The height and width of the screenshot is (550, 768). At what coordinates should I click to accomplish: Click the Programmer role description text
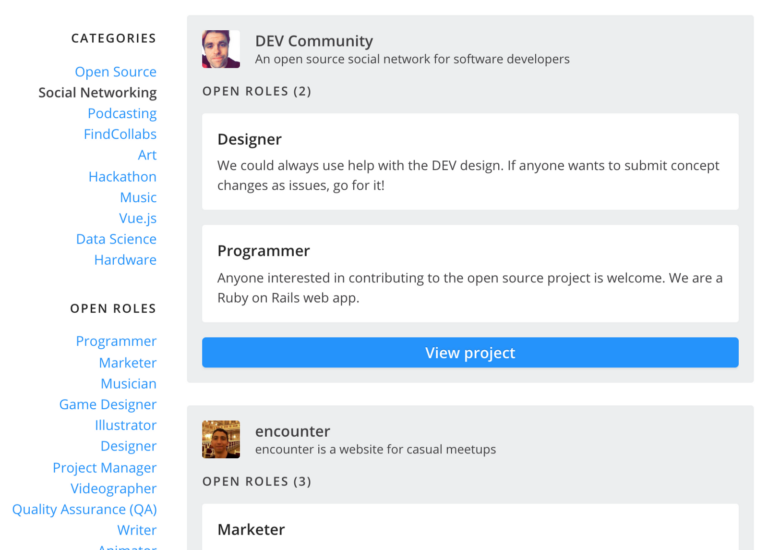pos(470,288)
